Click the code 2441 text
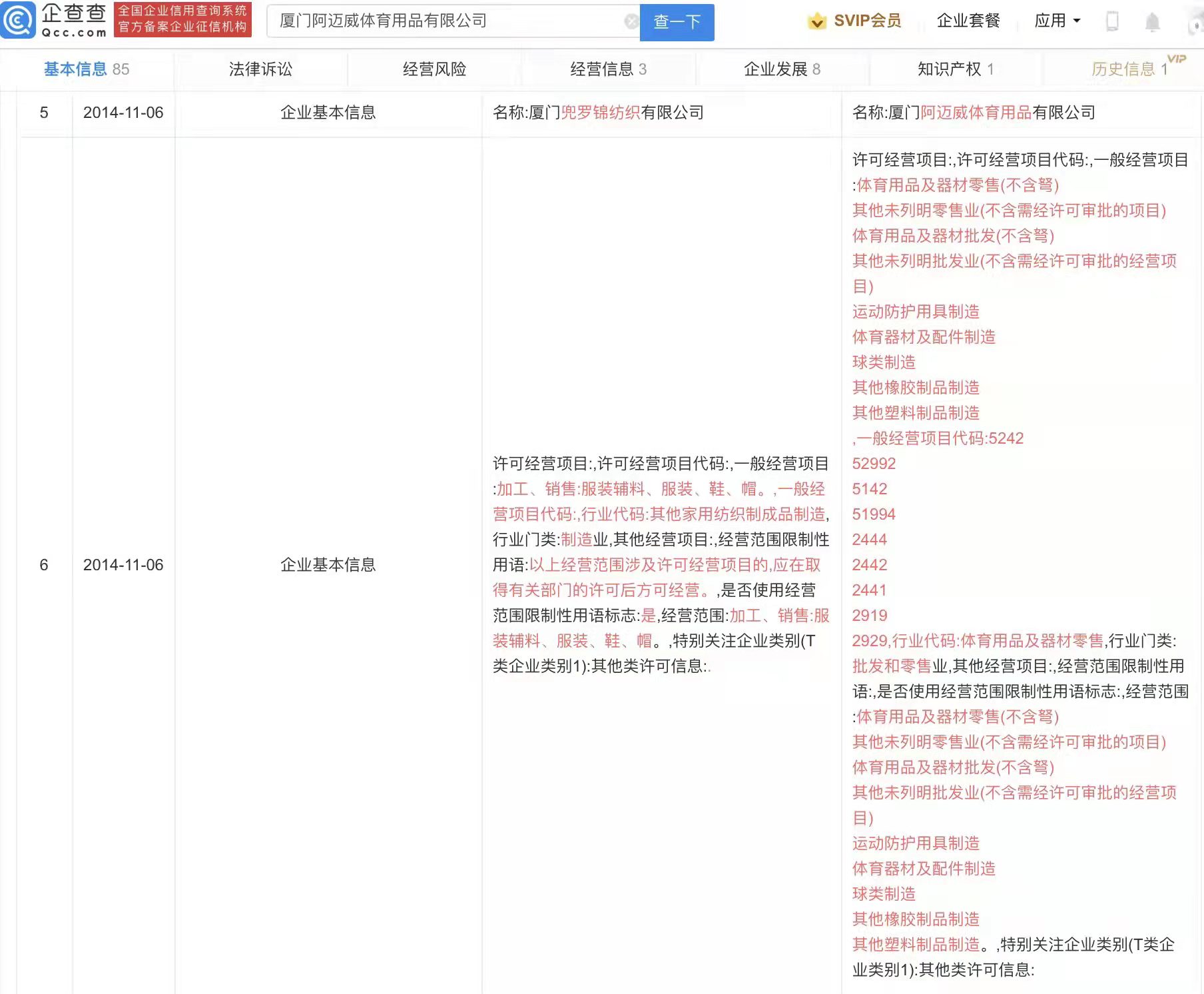The height and width of the screenshot is (994, 1204). [x=870, y=590]
